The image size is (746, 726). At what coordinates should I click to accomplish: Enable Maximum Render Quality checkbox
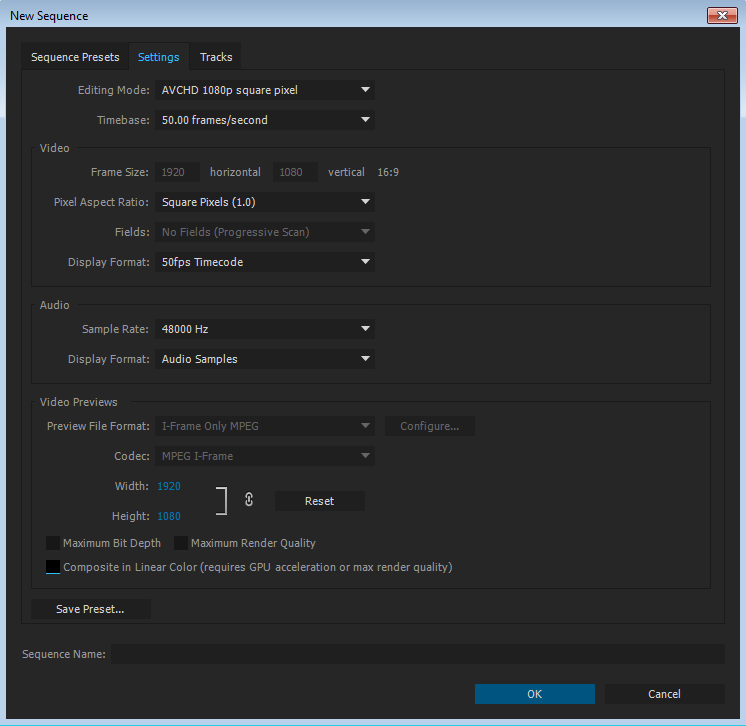coord(181,543)
